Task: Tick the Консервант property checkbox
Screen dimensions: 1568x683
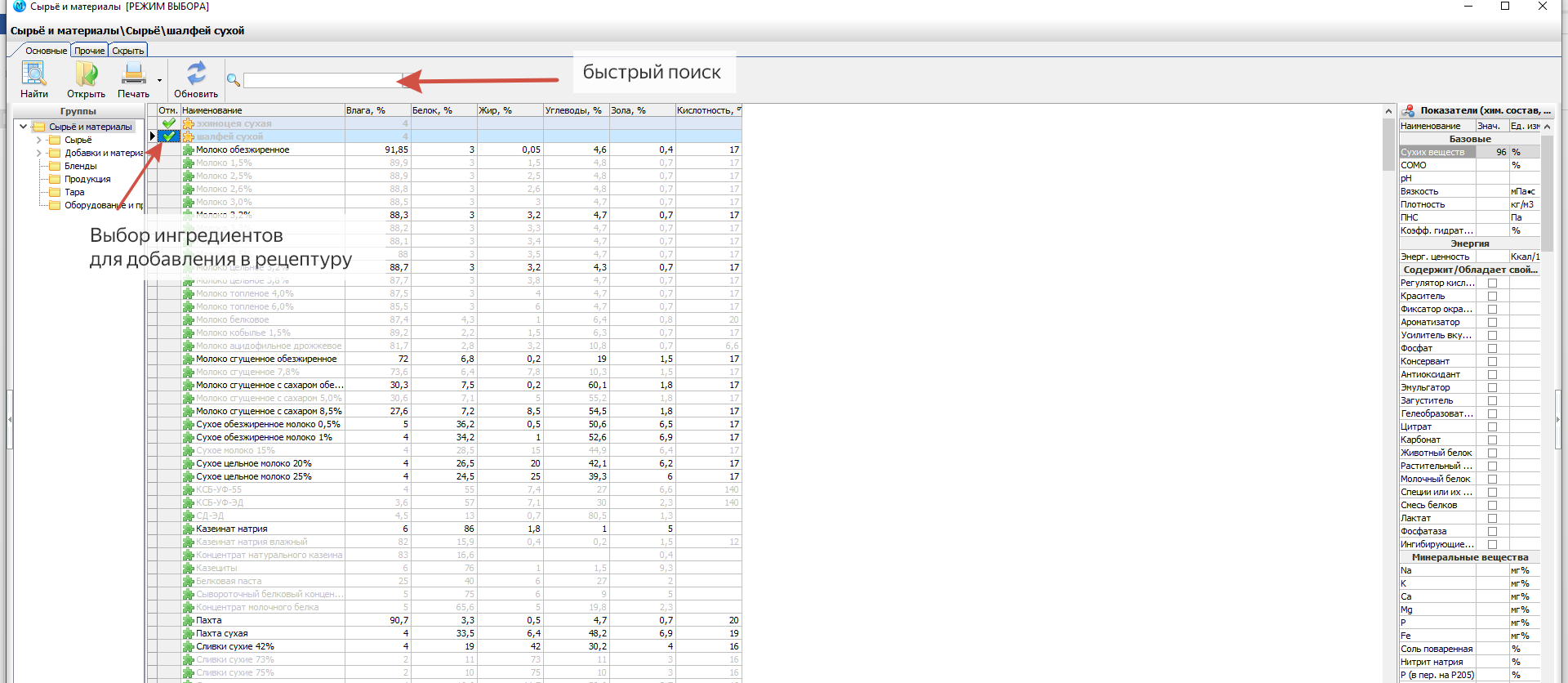Action: (1492, 362)
